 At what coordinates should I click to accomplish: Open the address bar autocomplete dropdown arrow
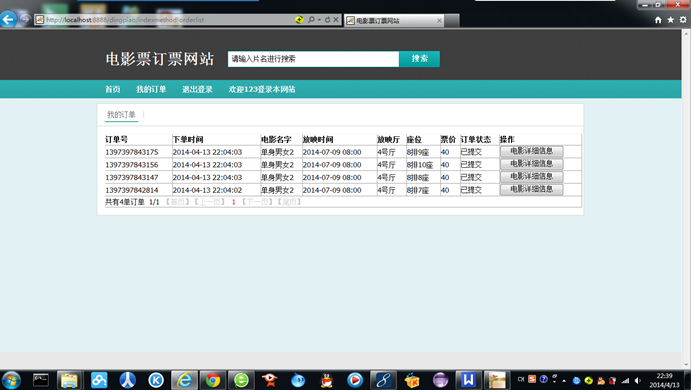coord(319,20)
